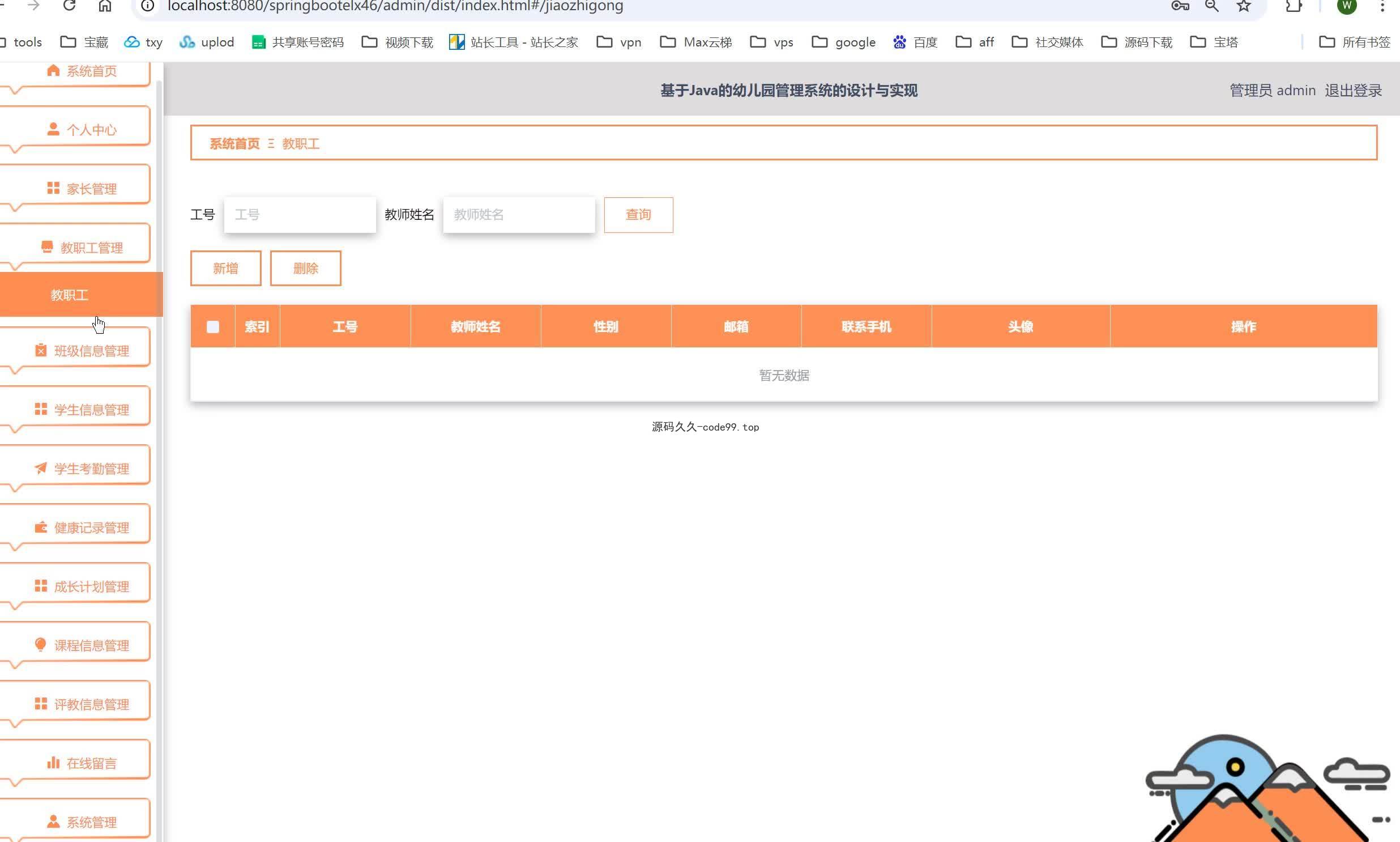Open the 系统首页 menu item
This screenshot has width=1400, height=842.
[75, 73]
